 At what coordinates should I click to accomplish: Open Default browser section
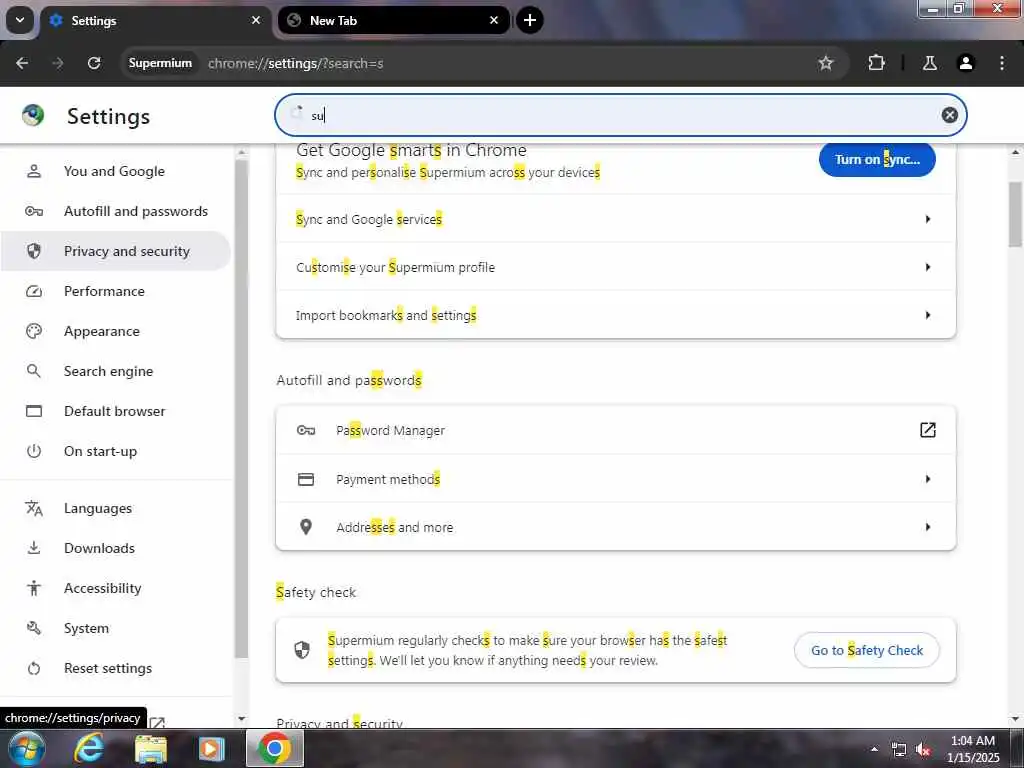(x=115, y=411)
